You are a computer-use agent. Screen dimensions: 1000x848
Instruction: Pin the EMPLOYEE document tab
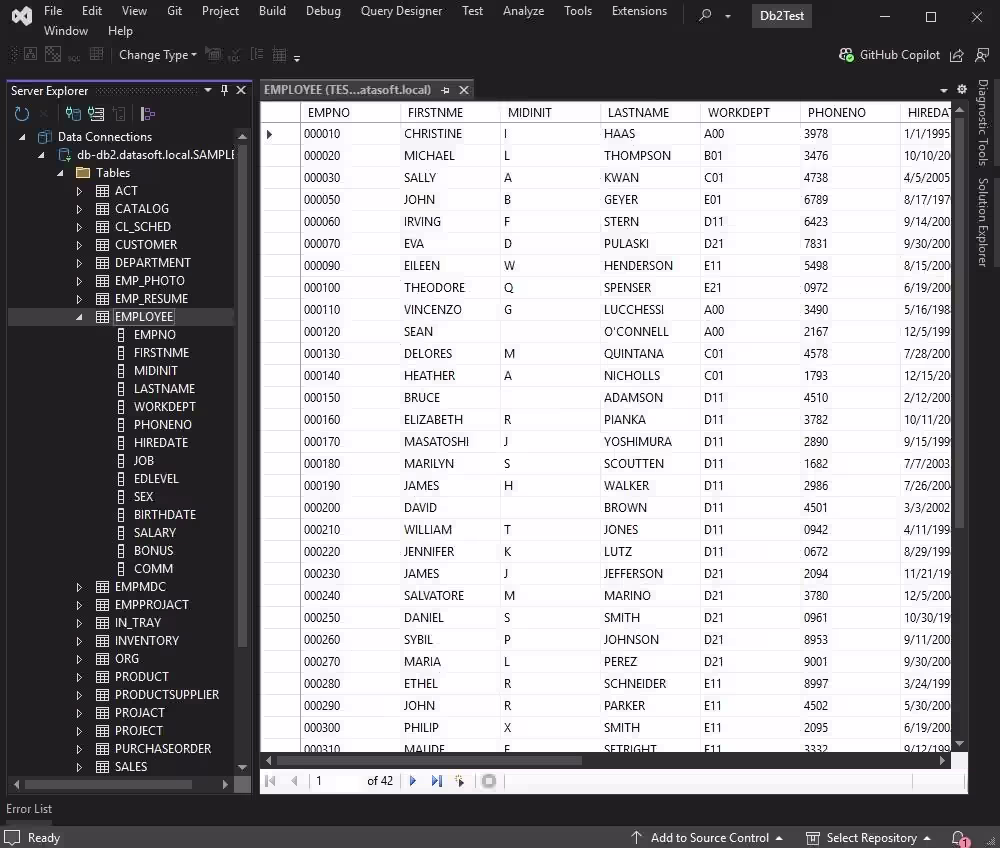point(445,90)
